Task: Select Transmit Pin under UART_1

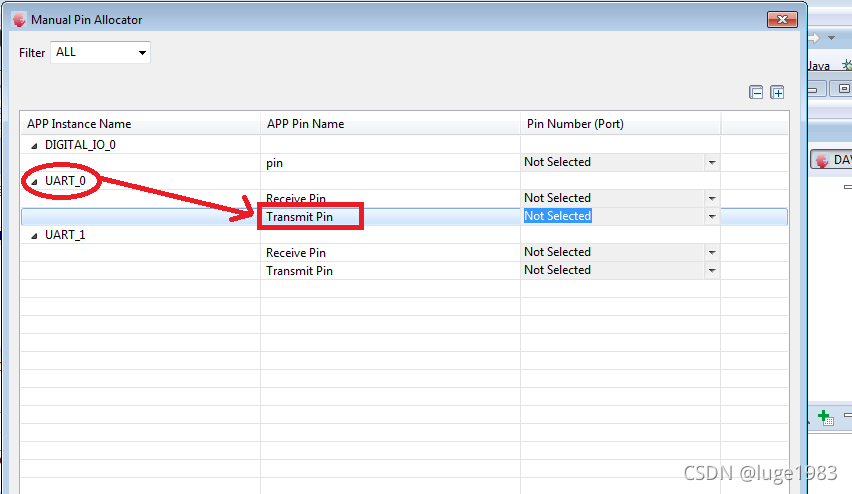Action: 299,271
